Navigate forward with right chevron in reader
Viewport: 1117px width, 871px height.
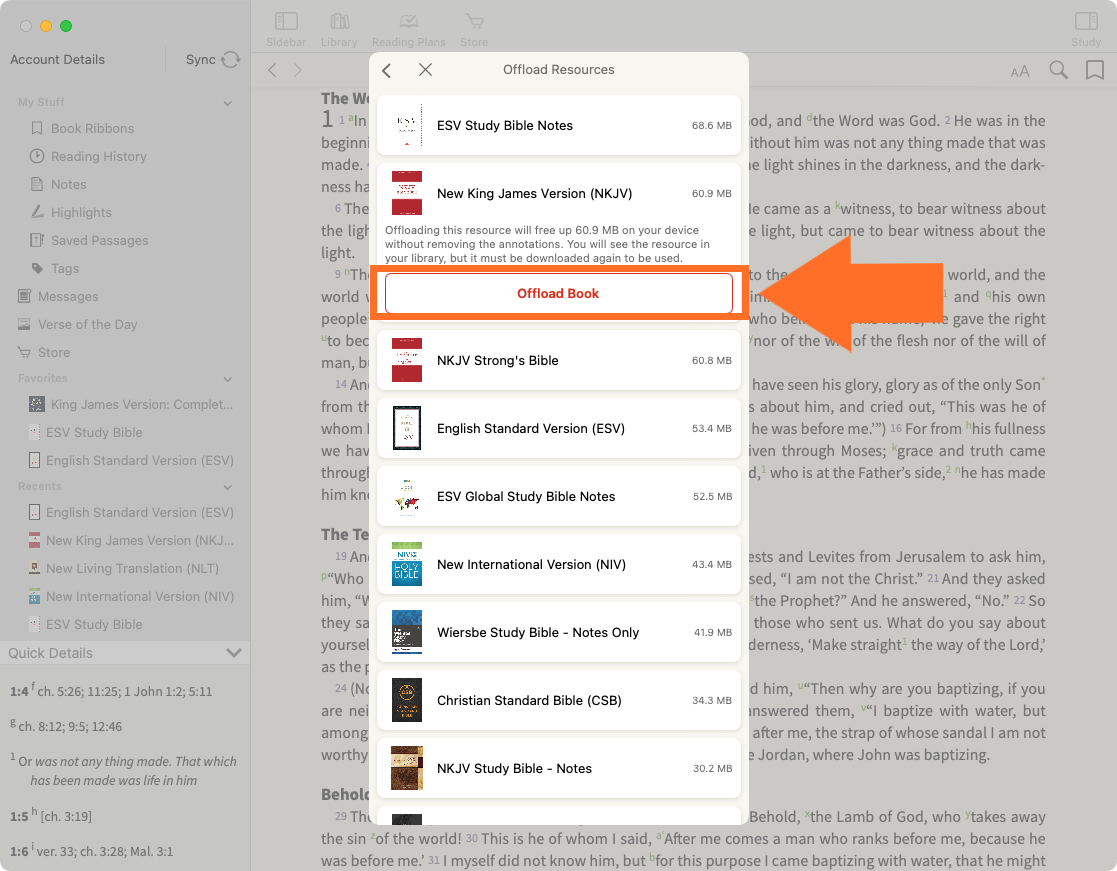pos(298,70)
